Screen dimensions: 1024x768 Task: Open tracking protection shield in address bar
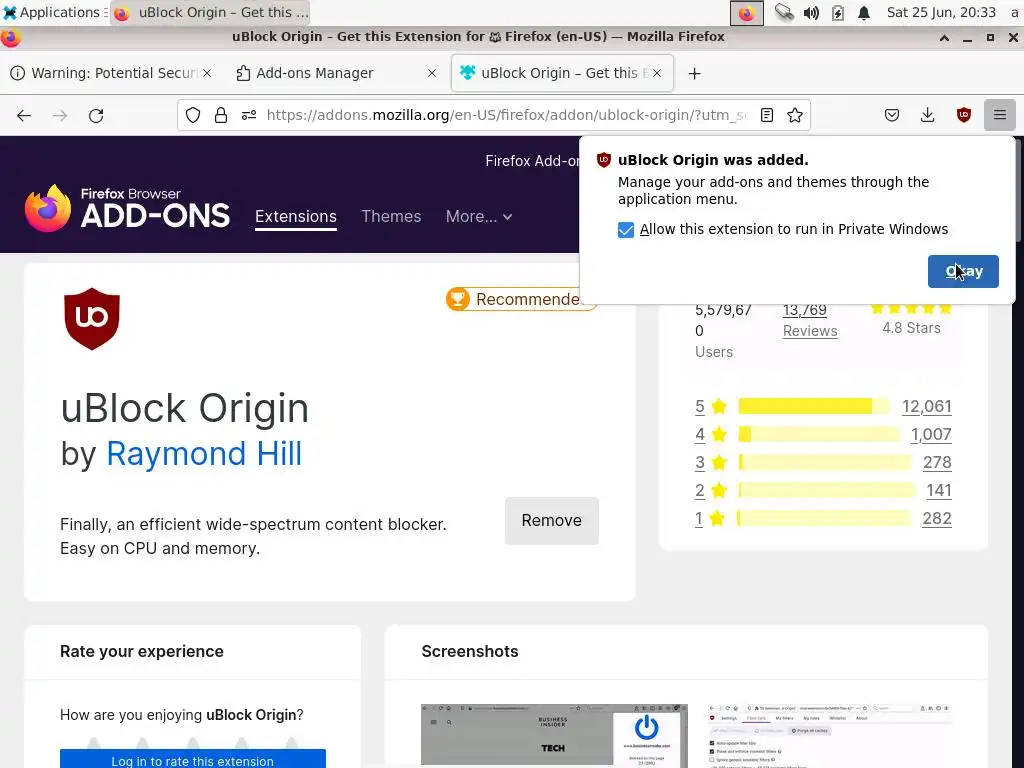click(x=193, y=116)
